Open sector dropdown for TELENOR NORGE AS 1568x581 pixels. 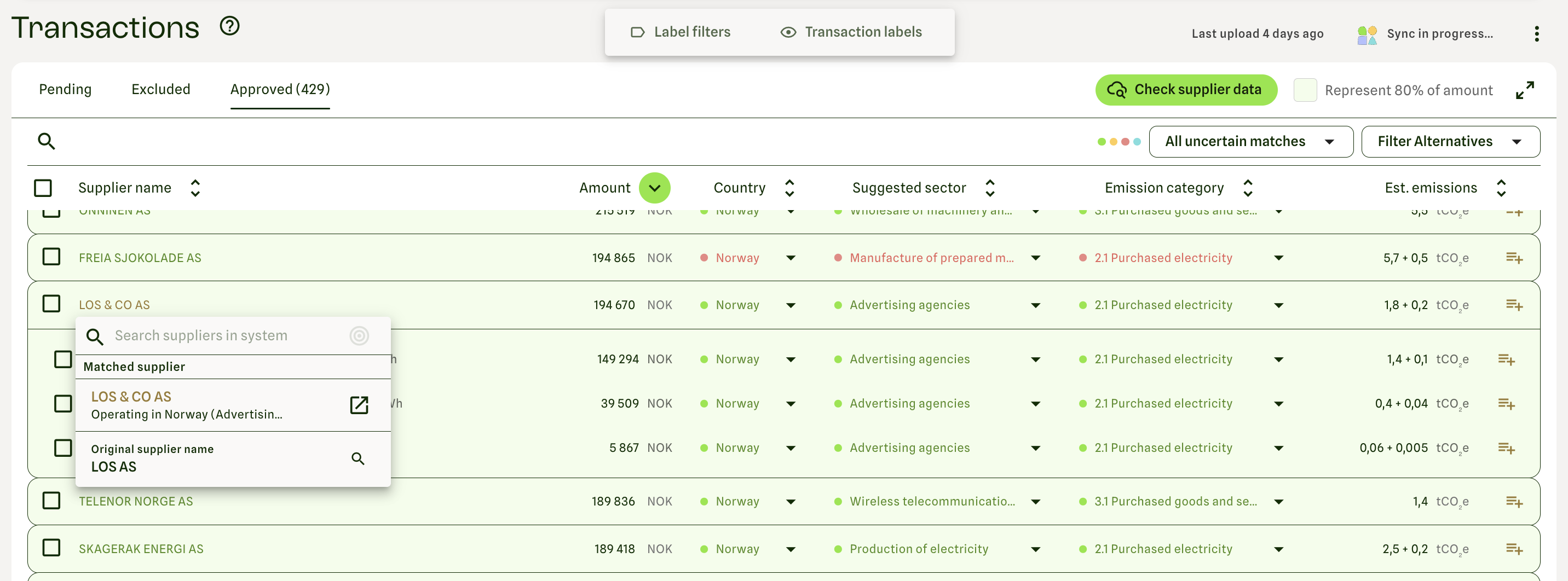1035,502
